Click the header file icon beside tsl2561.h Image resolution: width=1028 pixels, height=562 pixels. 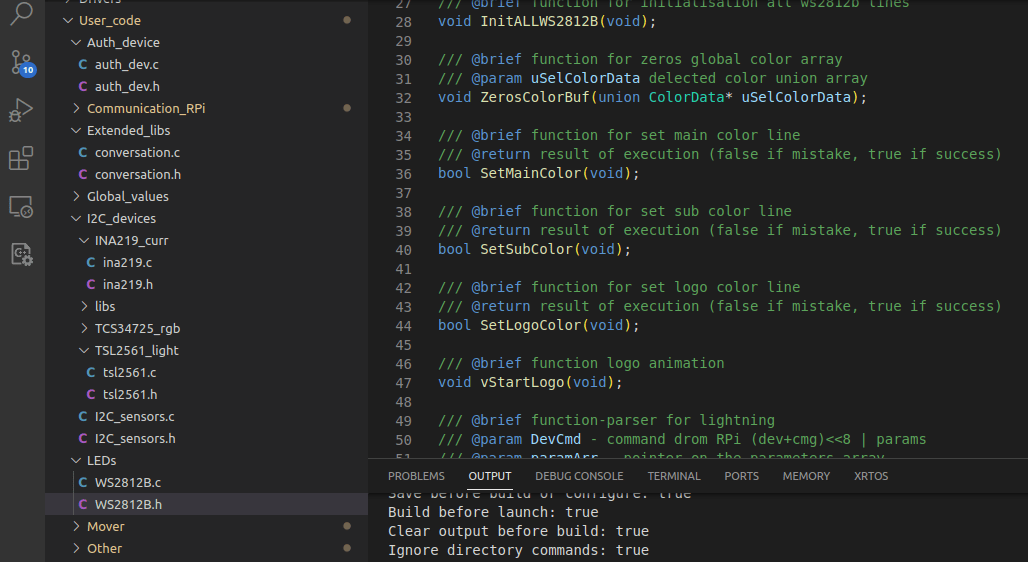tap(91, 395)
